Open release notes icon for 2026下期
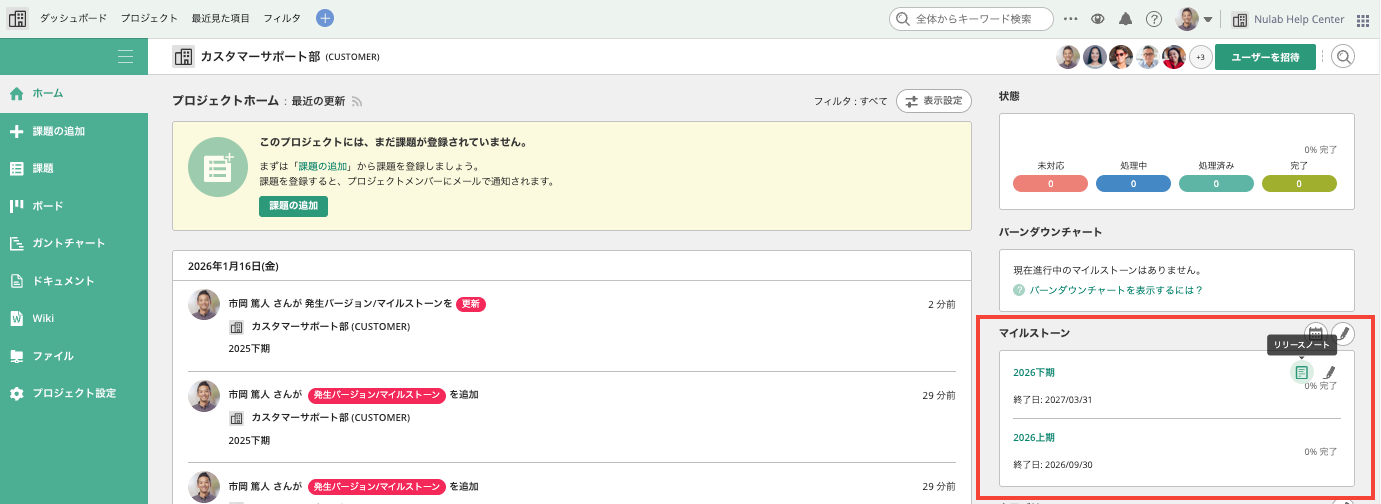The height and width of the screenshot is (504, 1381). [1301, 372]
